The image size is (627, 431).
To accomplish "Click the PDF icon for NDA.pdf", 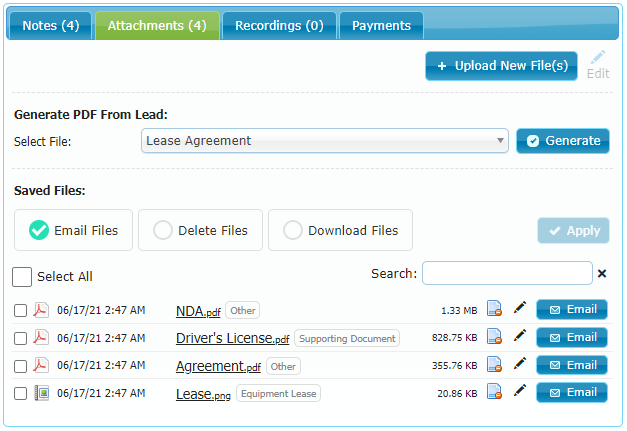I will point(41,310).
